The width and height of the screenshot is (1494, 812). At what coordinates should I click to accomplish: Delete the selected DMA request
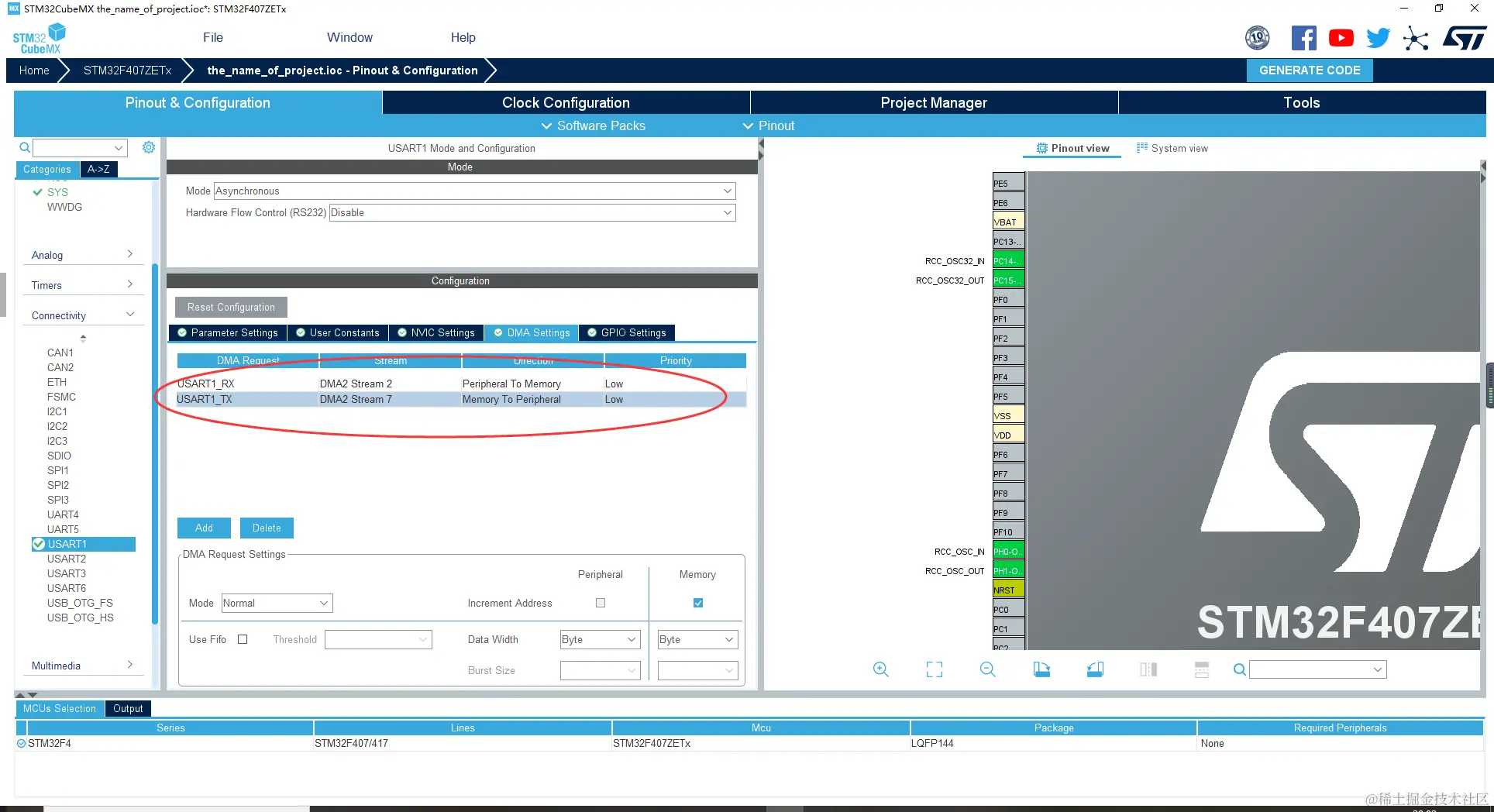tap(267, 528)
